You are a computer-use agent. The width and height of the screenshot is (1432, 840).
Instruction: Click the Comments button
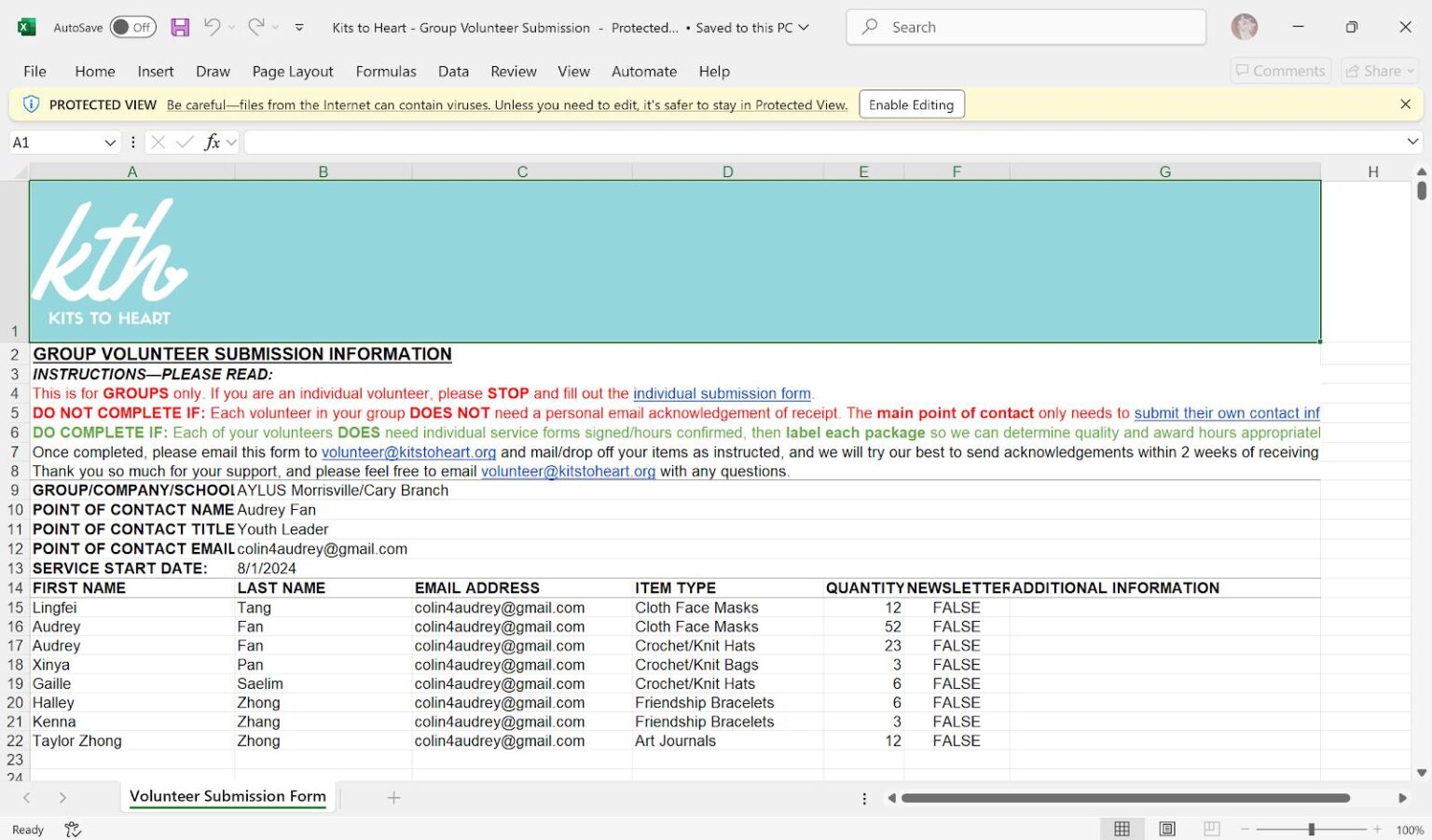point(1280,71)
